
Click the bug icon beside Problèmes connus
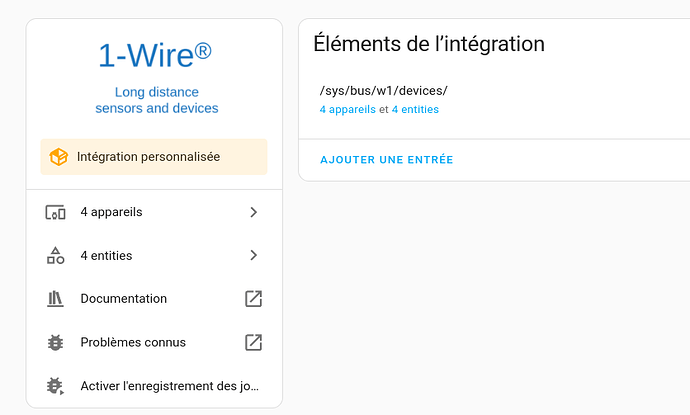point(55,342)
